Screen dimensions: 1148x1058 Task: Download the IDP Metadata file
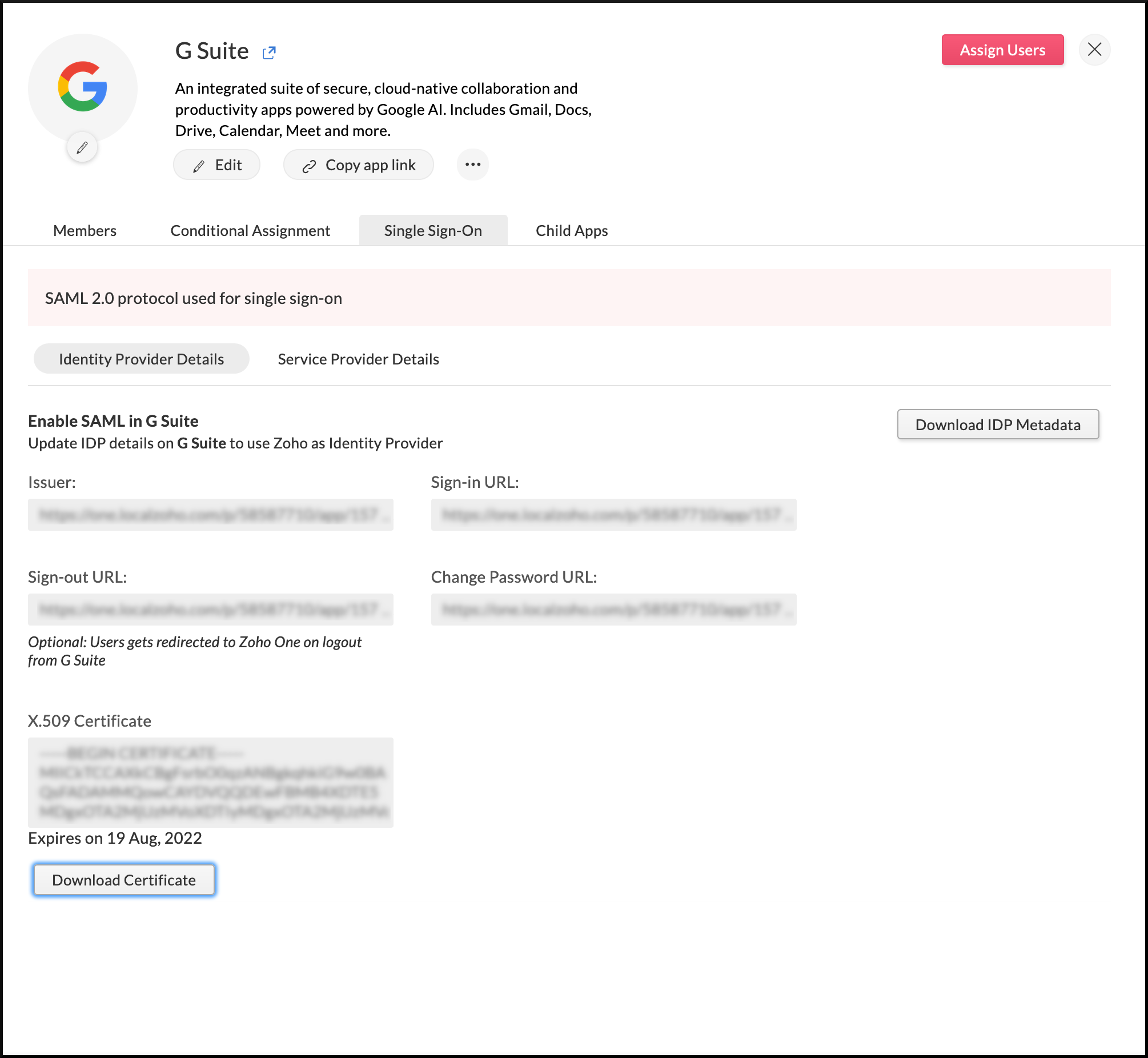click(x=998, y=425)
